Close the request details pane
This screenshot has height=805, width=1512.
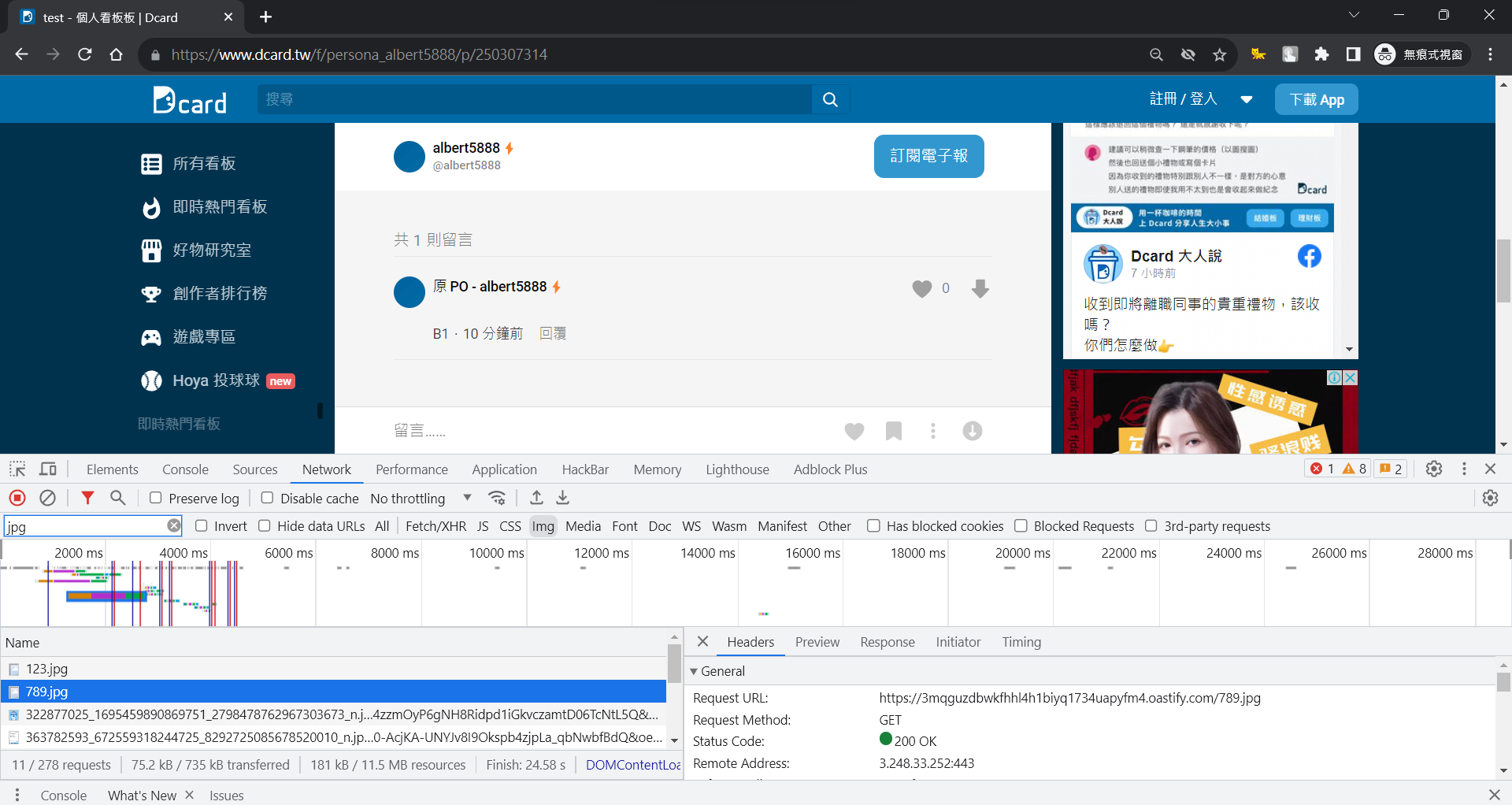[702, 642]
